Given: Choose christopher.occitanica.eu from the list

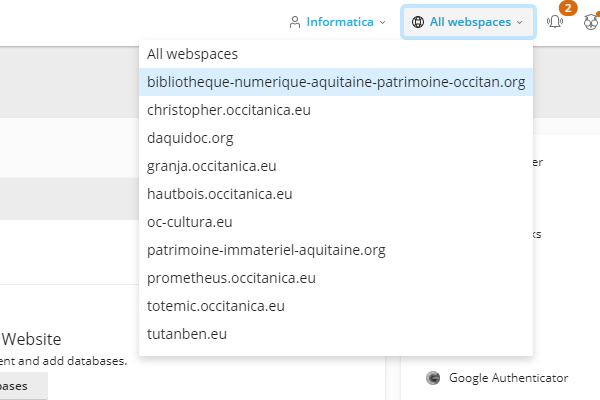Looking at the screenshot, I should click(229, 110).
